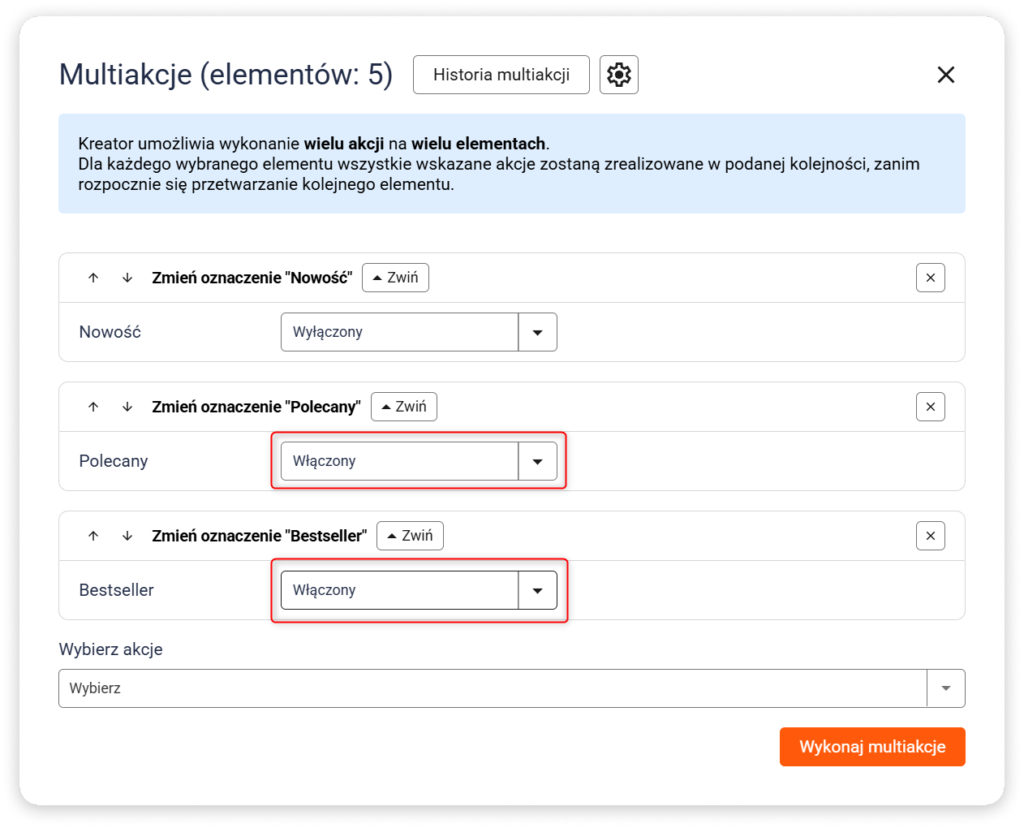Open the Nowość "Wyłączony" dropdown
The height and width of the screenshot is (828, 1024).
click(x=418, y=332)
